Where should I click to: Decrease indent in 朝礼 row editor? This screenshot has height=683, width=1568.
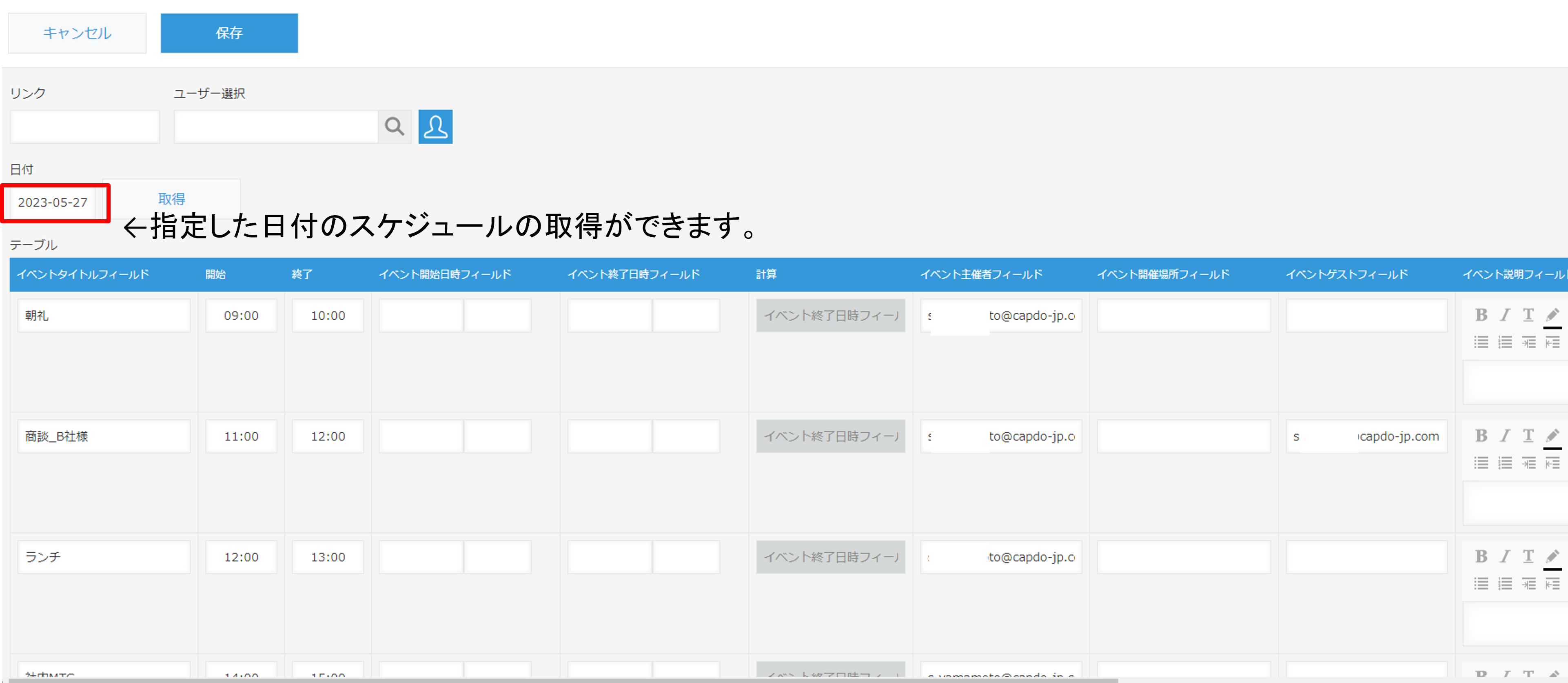click(x=1552, y=343)
